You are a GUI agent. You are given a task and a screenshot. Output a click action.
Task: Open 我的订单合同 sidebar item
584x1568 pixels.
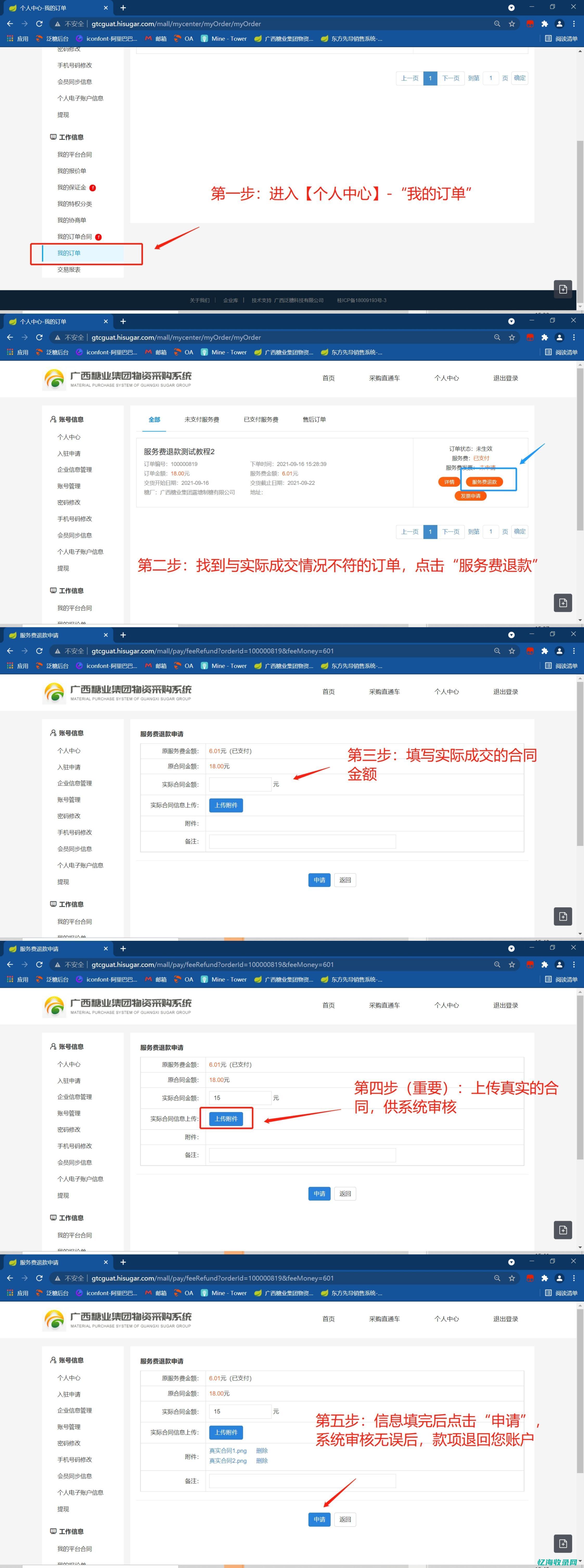(75, 237)
